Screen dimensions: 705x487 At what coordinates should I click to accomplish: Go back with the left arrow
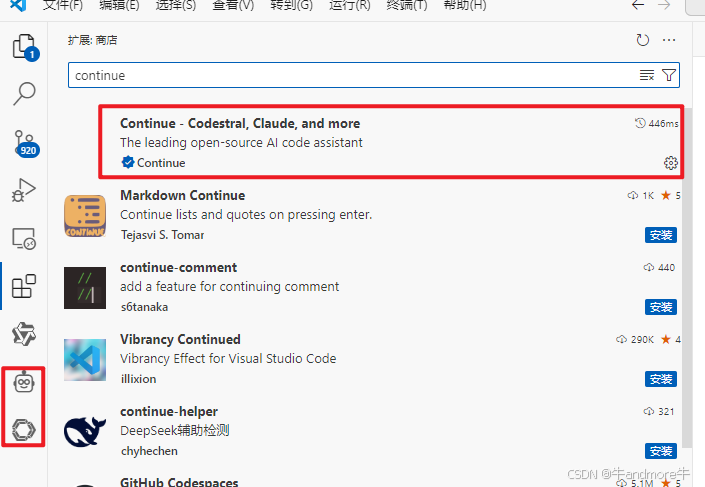coord(638,5)
